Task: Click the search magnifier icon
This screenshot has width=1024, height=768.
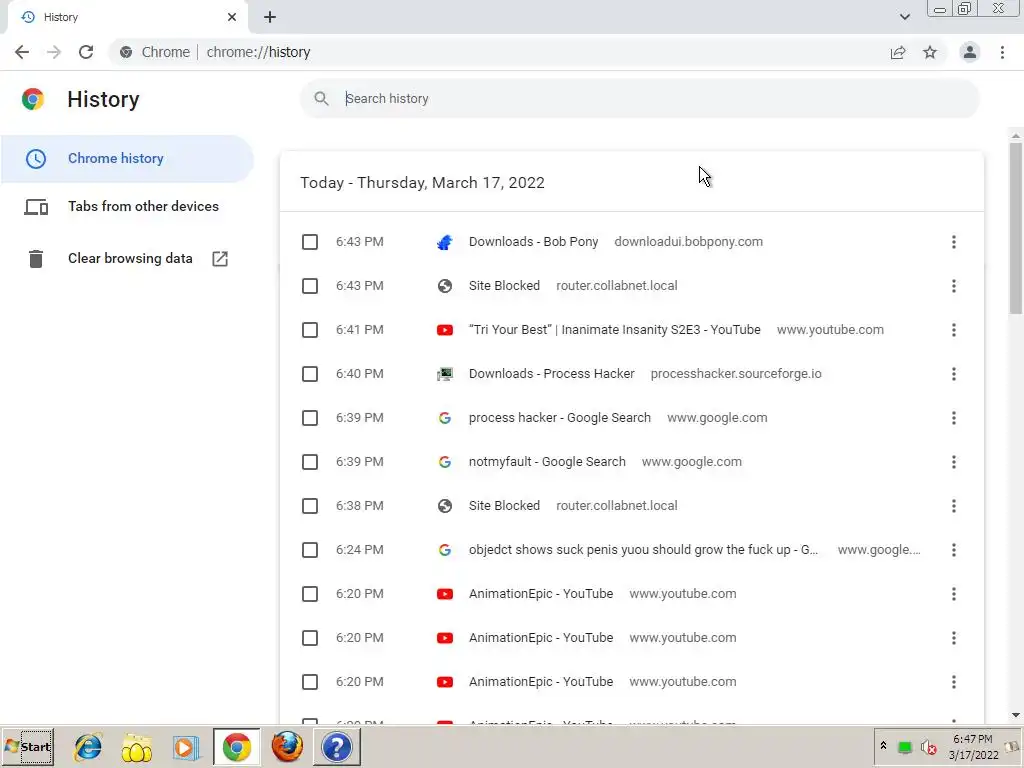Action: [321, 99]
